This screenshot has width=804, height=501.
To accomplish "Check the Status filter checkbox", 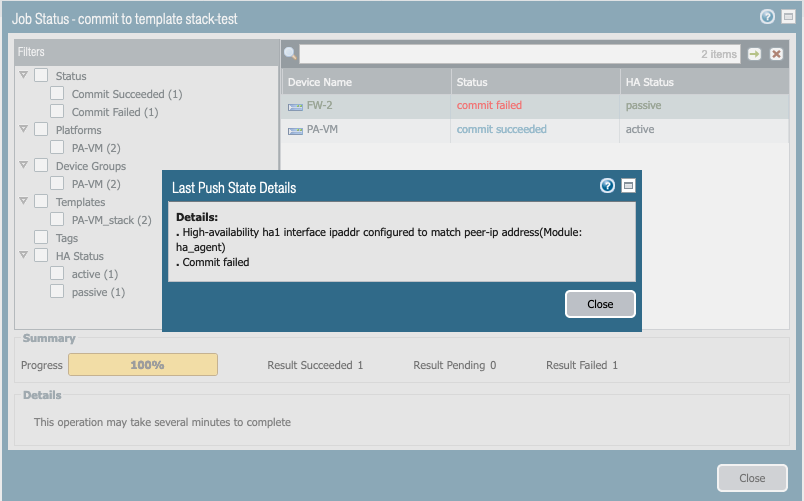I will (41, 75).
